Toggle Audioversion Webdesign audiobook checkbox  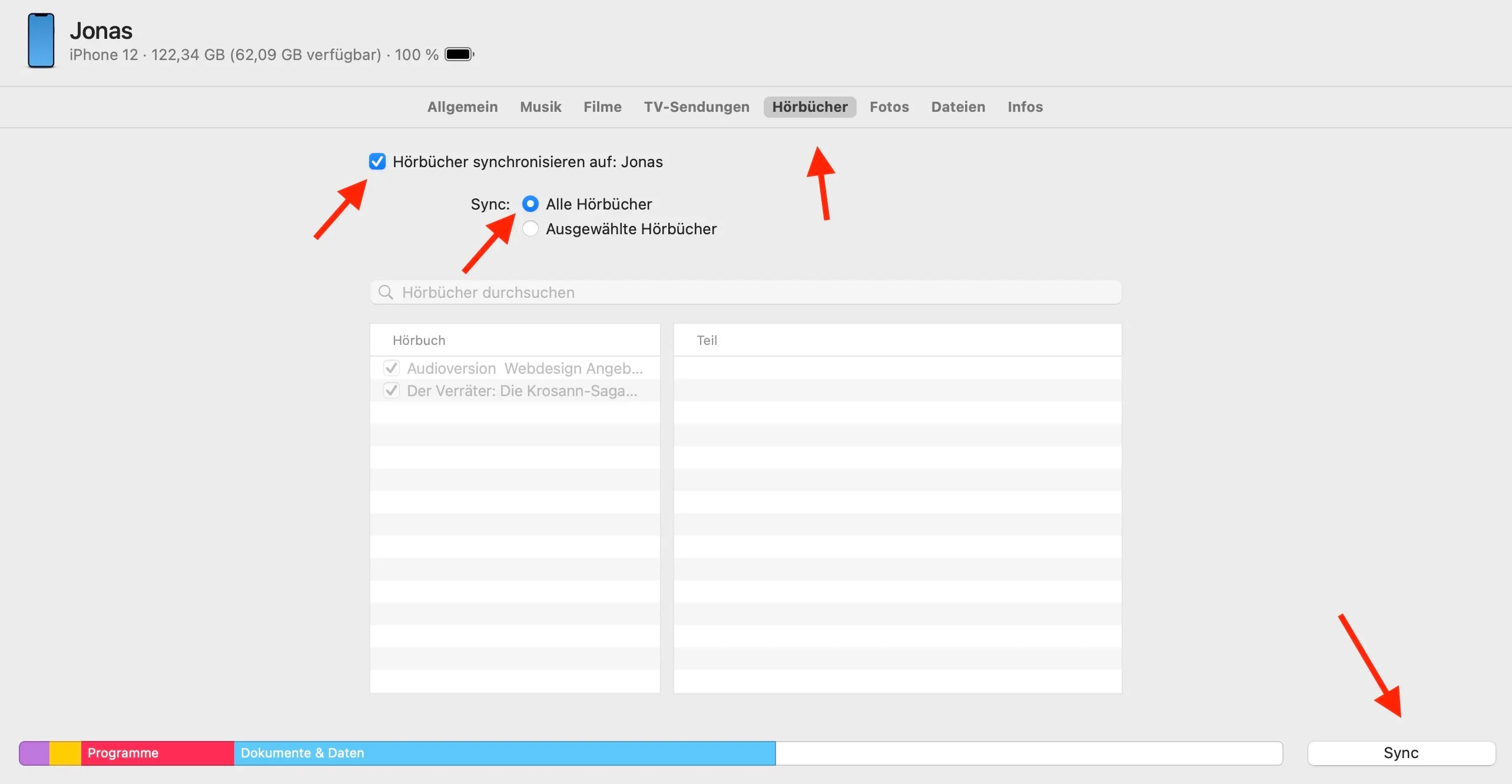392,368
